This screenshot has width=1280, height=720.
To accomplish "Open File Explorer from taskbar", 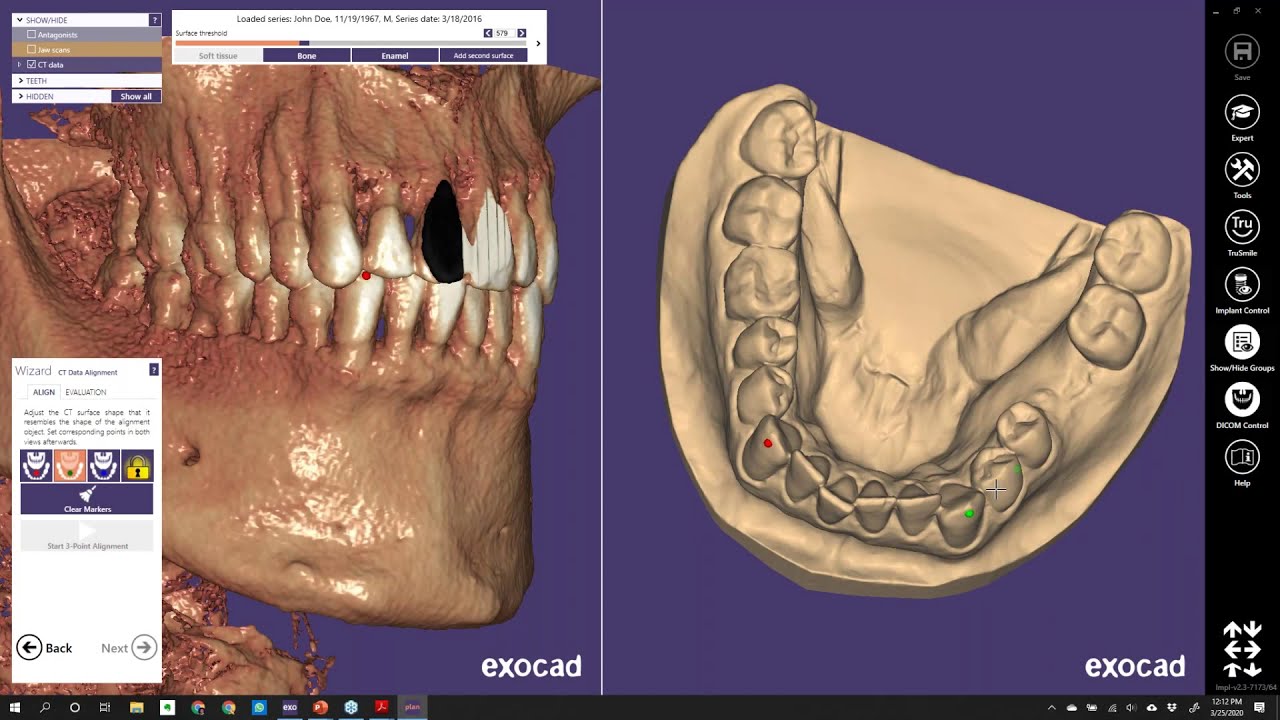I will tap(136, 707).
